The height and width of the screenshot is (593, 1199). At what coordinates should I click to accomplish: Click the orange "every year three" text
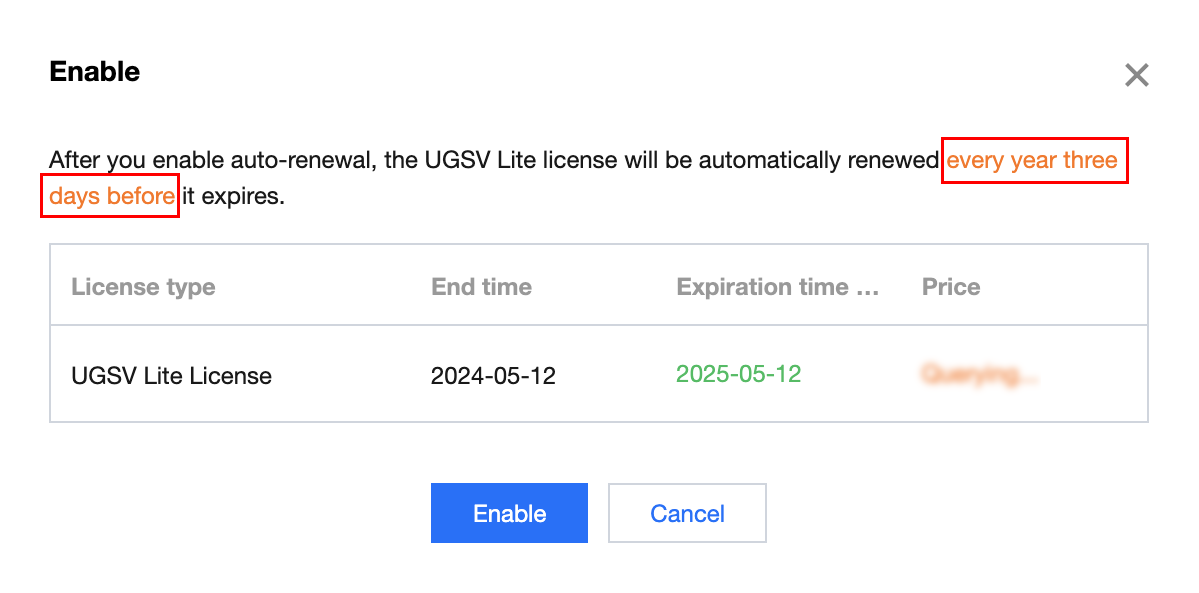coord(1032,160)
